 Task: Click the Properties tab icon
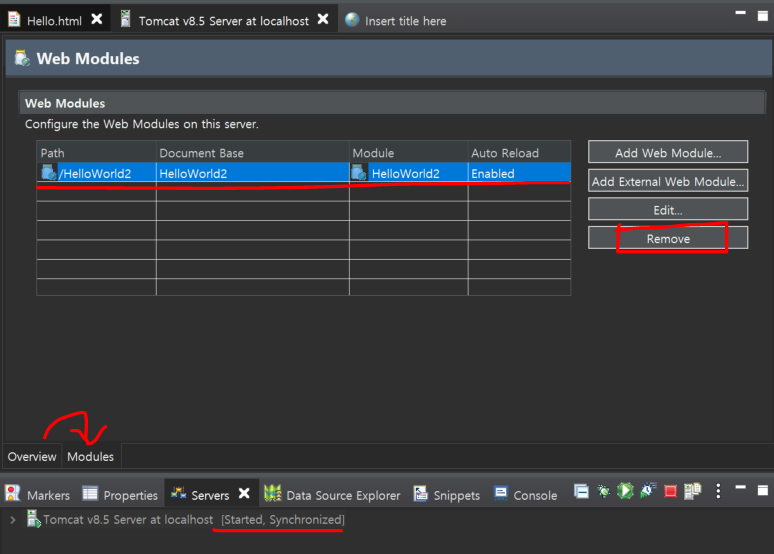(90, 493)
